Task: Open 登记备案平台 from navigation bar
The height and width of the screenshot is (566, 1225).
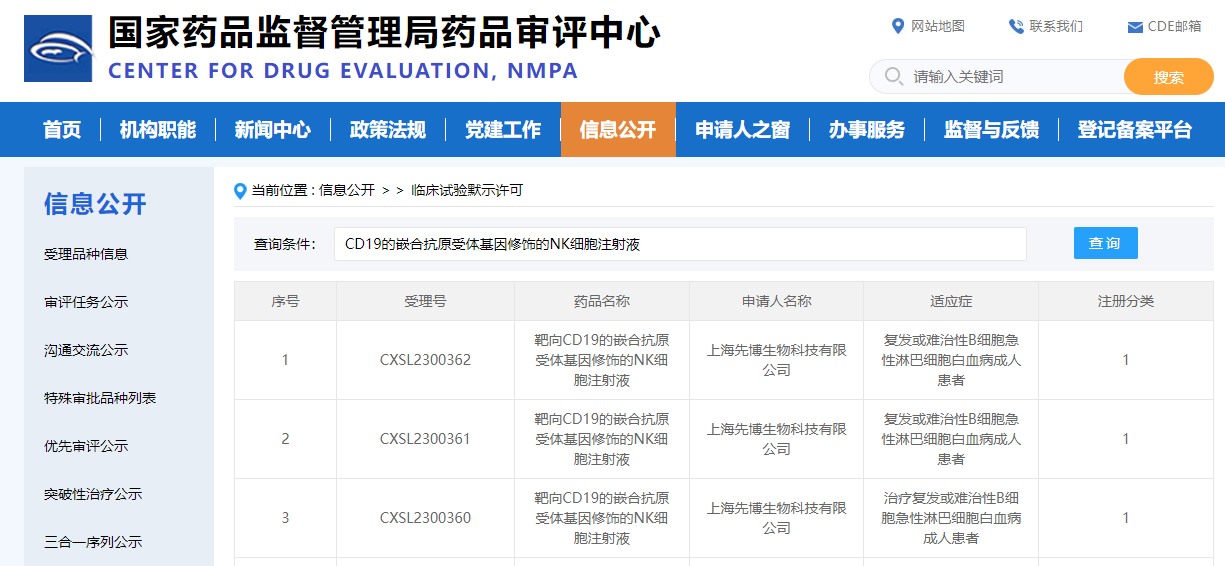Action: pos(1135,130)
